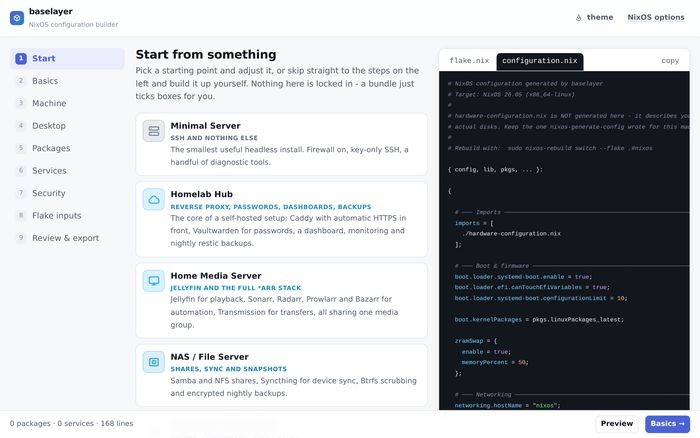The width and height of the screenshot is (700, 438).
Task: Go to the next step via Basics
Action: [x=667, y=424]
